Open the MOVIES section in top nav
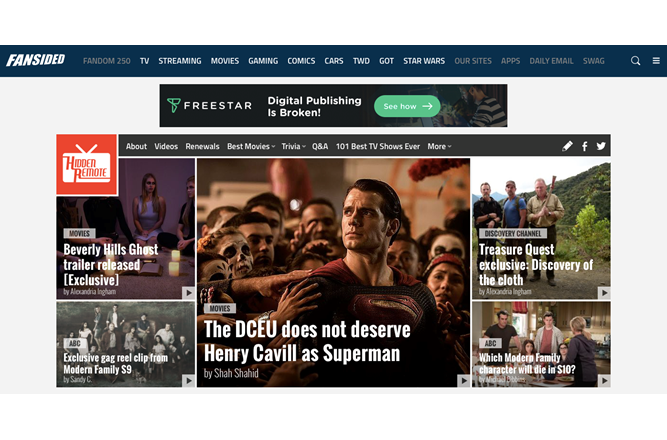Image resolution: width=667 pixels, height=440 pixels. coord(225,61)
